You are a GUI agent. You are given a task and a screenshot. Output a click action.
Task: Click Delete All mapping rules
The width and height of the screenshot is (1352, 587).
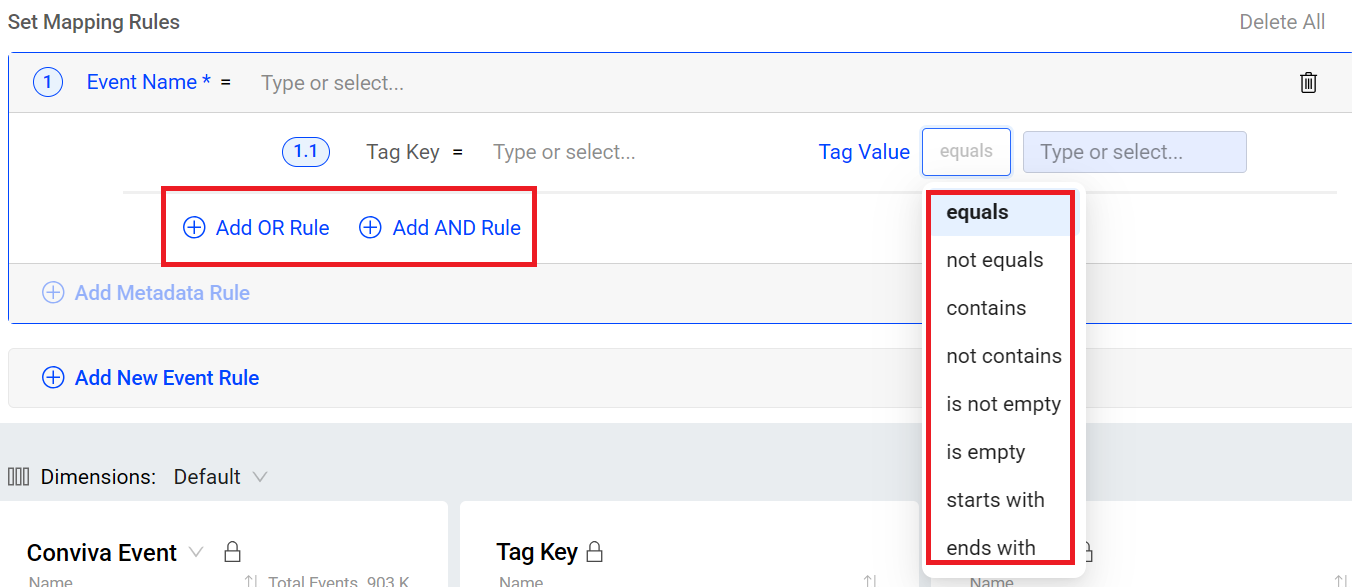tap(1282, 22)
